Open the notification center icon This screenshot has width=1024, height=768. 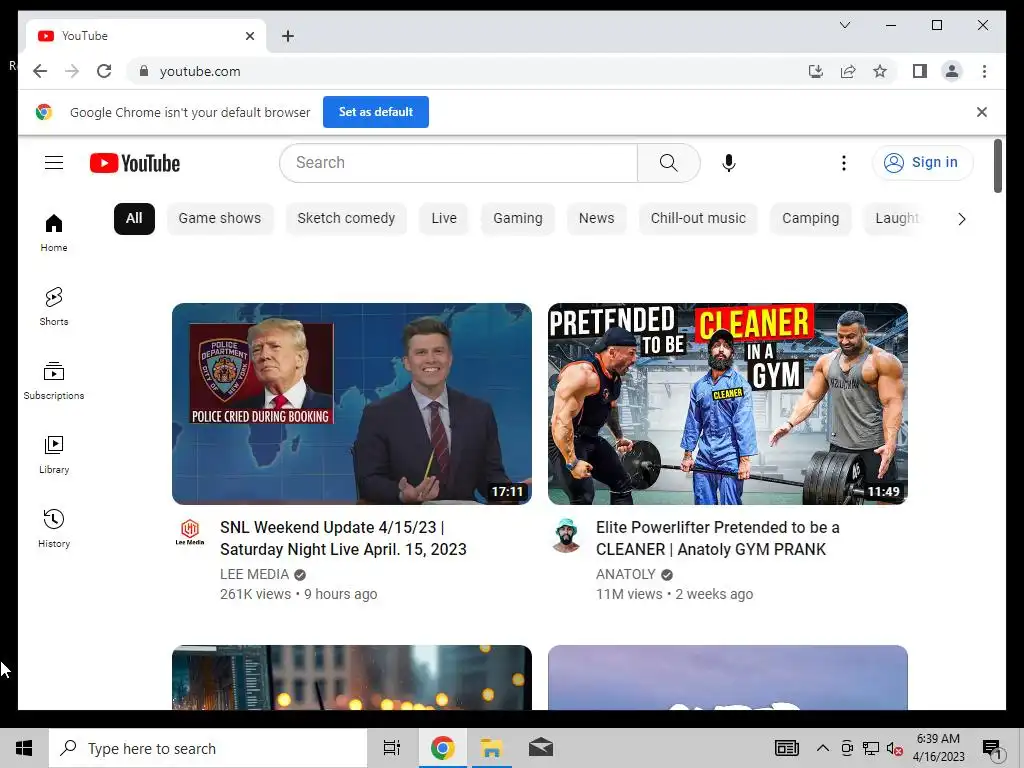992,748
